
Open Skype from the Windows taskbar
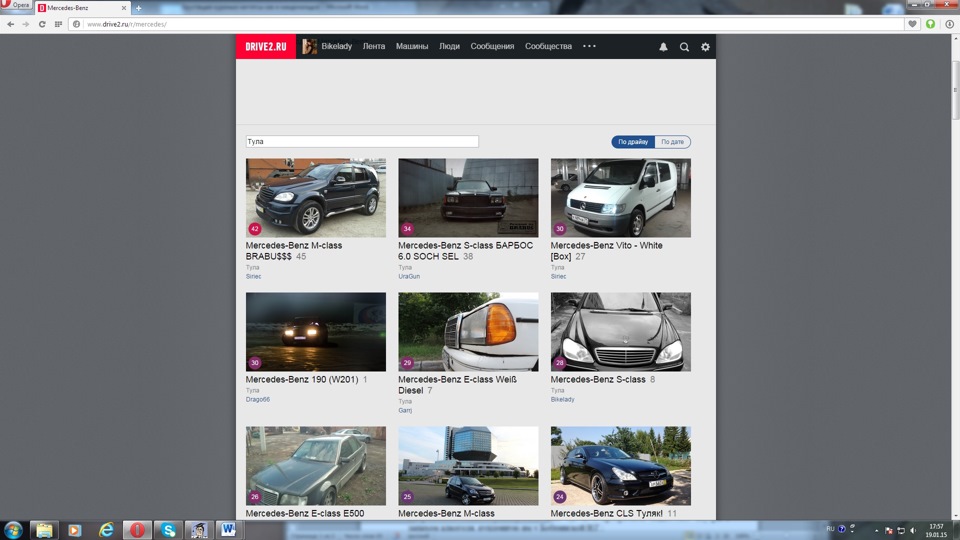(x=168, y=529)
